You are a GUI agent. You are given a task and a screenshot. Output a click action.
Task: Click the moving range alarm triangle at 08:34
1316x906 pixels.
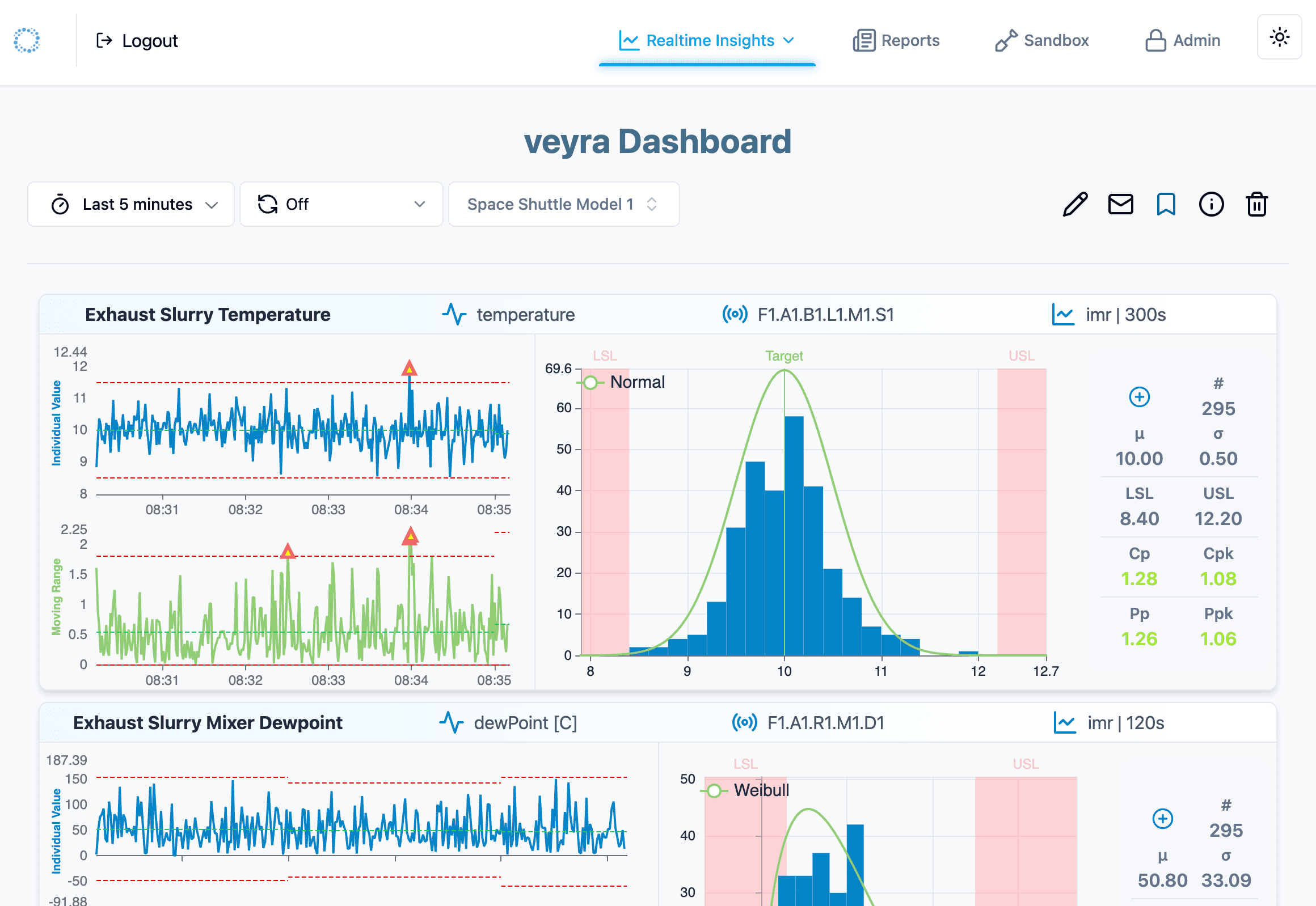410,536
